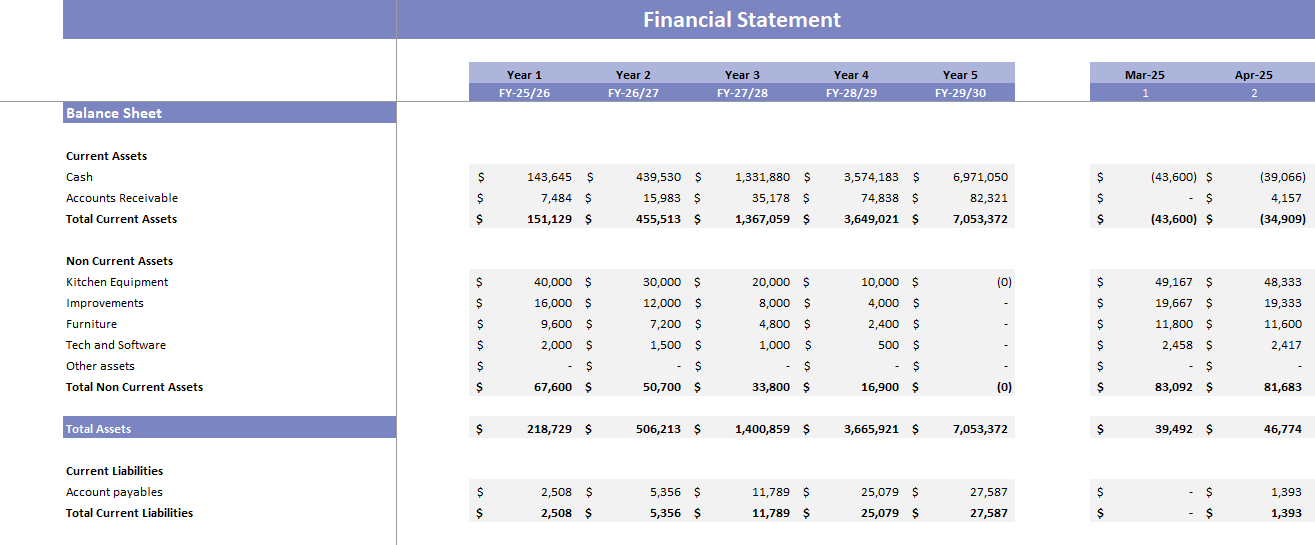Select the Total Non Current Assets label

point(134,387)
